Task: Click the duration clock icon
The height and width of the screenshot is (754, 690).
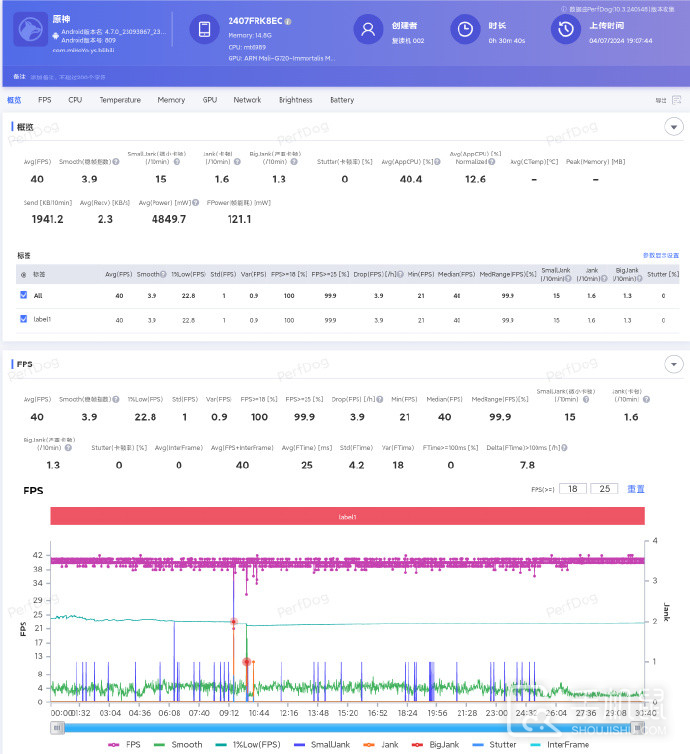Action: (465, 30)
